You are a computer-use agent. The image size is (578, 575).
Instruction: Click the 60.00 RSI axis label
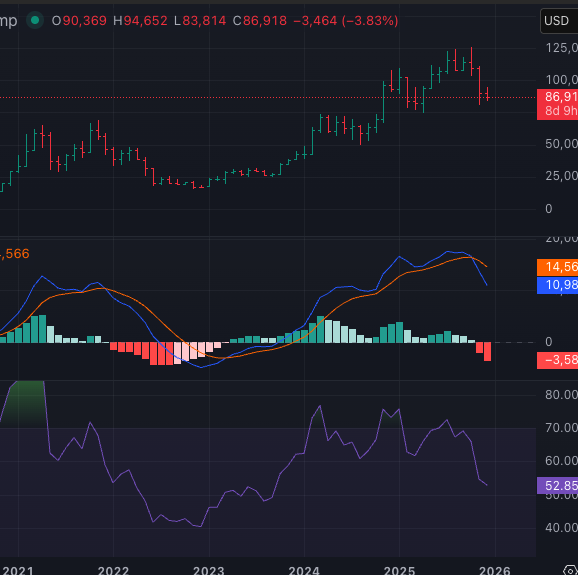click(561, 461)
